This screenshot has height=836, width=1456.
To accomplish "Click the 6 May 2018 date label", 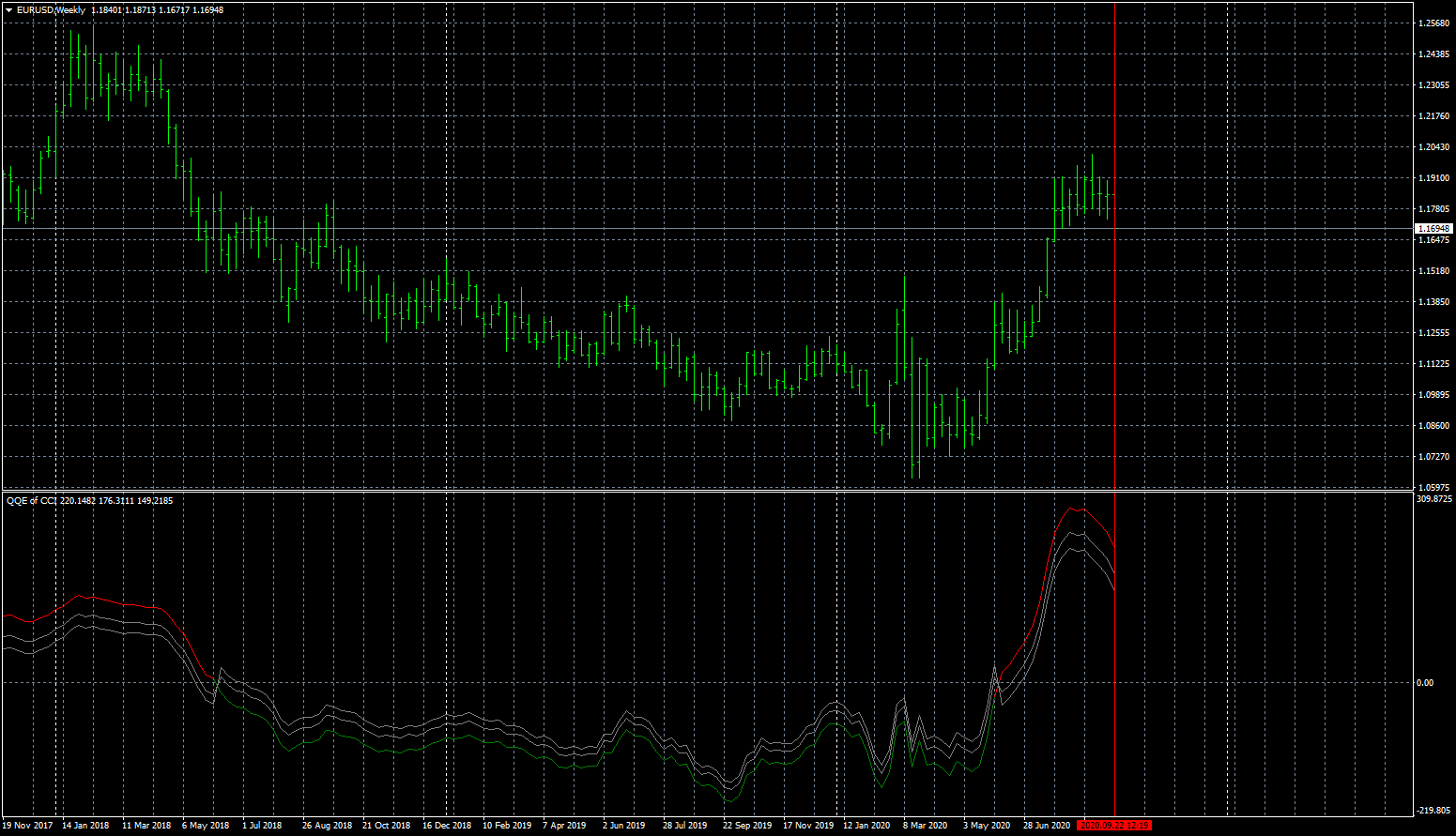I will [x=206, y=826].
